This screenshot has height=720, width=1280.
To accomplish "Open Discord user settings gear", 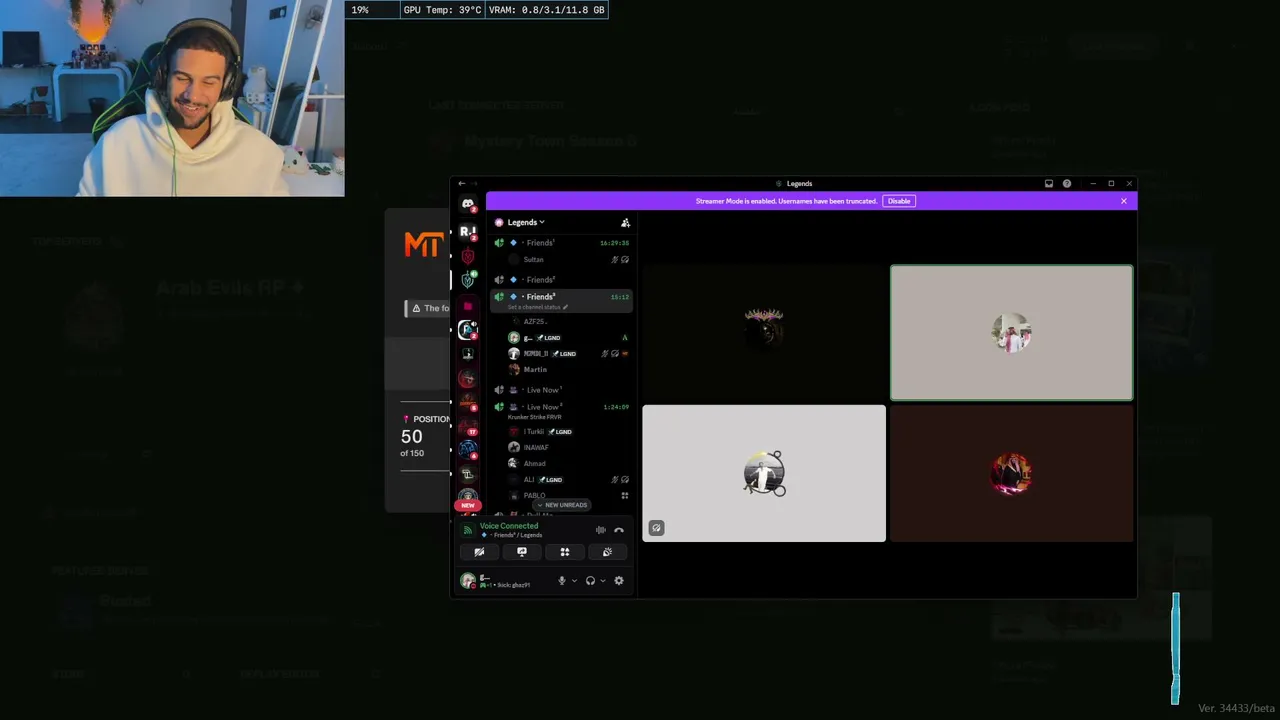I will [x=619, y=580].
